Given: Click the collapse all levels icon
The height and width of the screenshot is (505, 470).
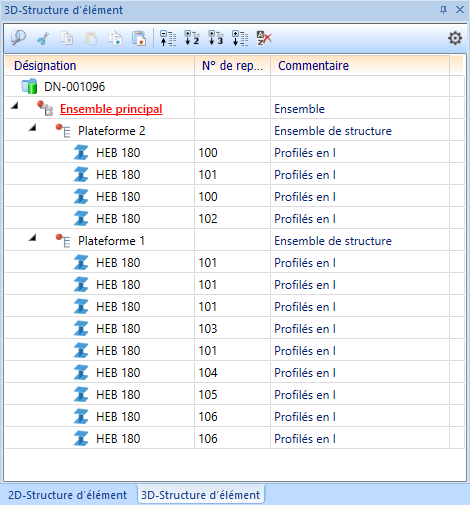Looking at the screenshot, I should tap(168, 38).
